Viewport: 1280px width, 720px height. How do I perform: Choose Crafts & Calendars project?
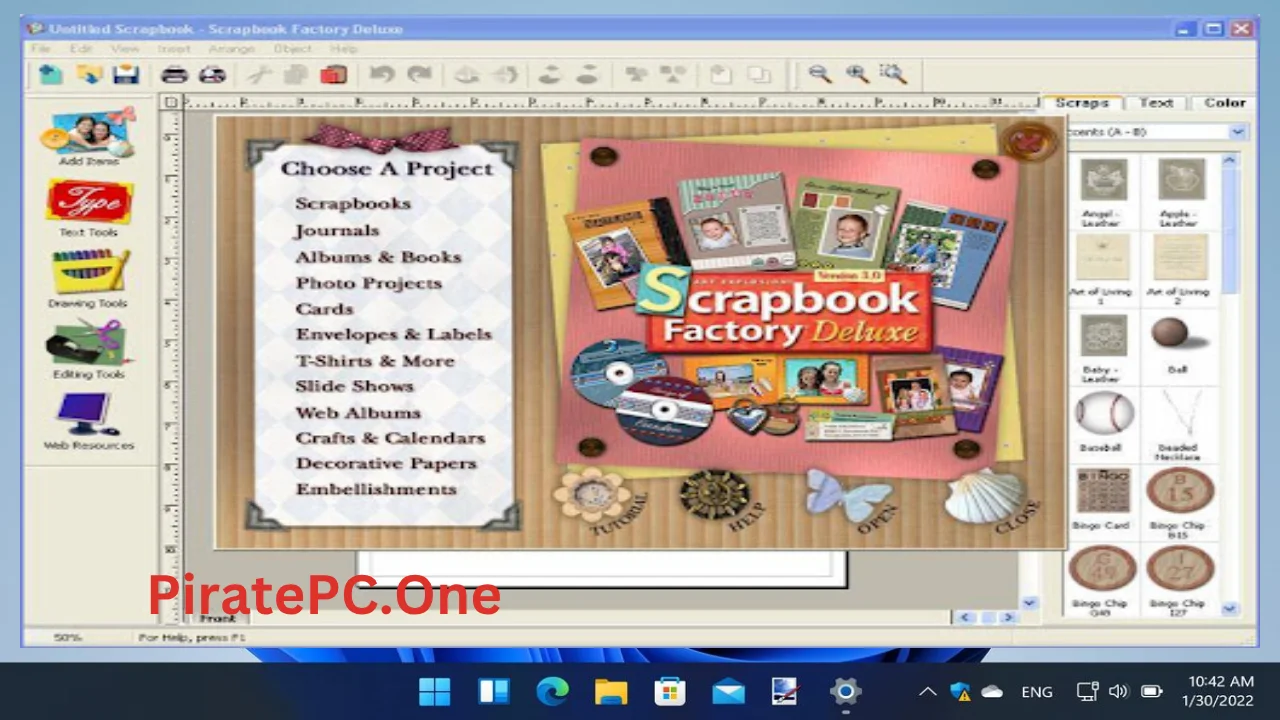[x=390, y=438]
